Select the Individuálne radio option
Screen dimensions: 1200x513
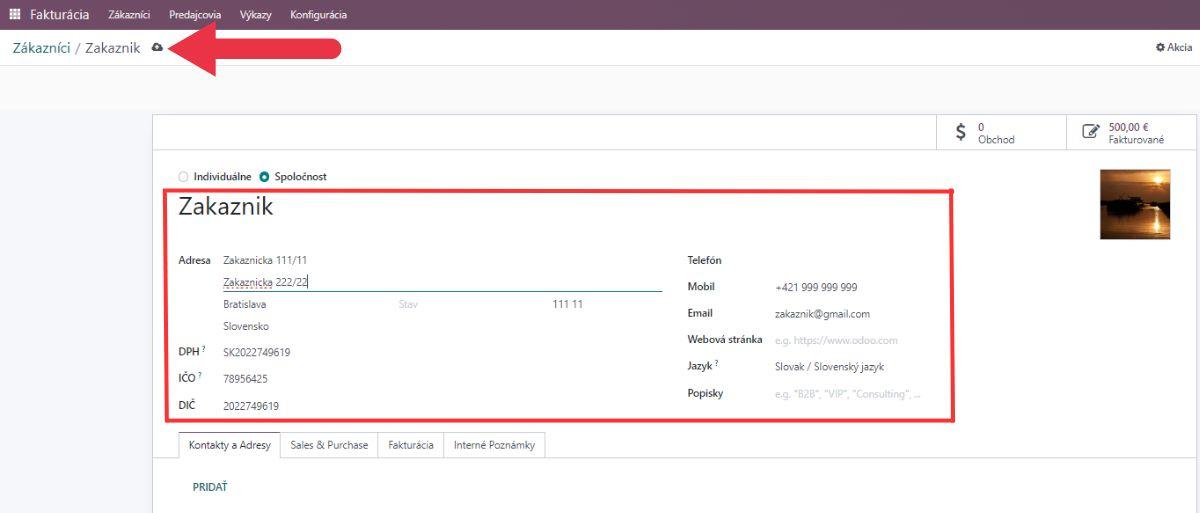click(183, 177)
